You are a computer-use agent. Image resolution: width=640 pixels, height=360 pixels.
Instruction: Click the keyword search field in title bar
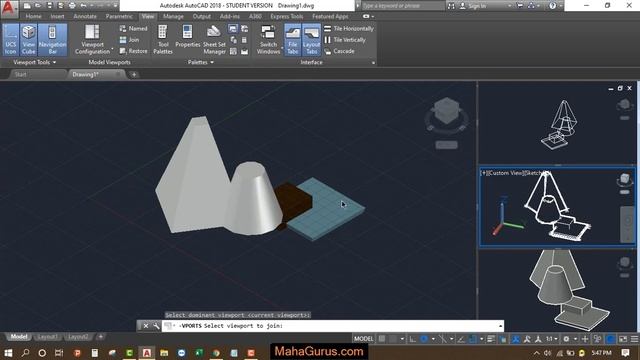coord(402,6)
